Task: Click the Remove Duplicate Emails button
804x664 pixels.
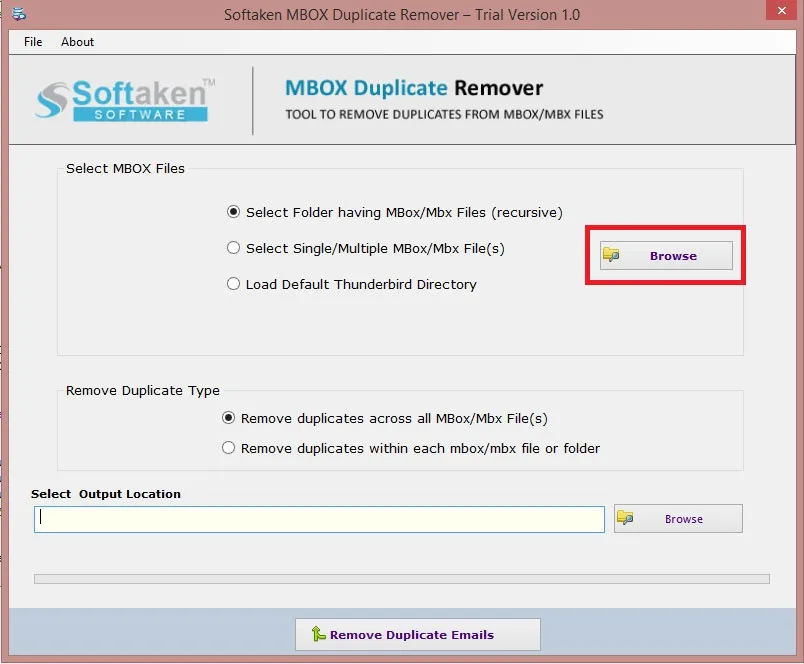Action: pyautogui.click(x=417, y=634)
